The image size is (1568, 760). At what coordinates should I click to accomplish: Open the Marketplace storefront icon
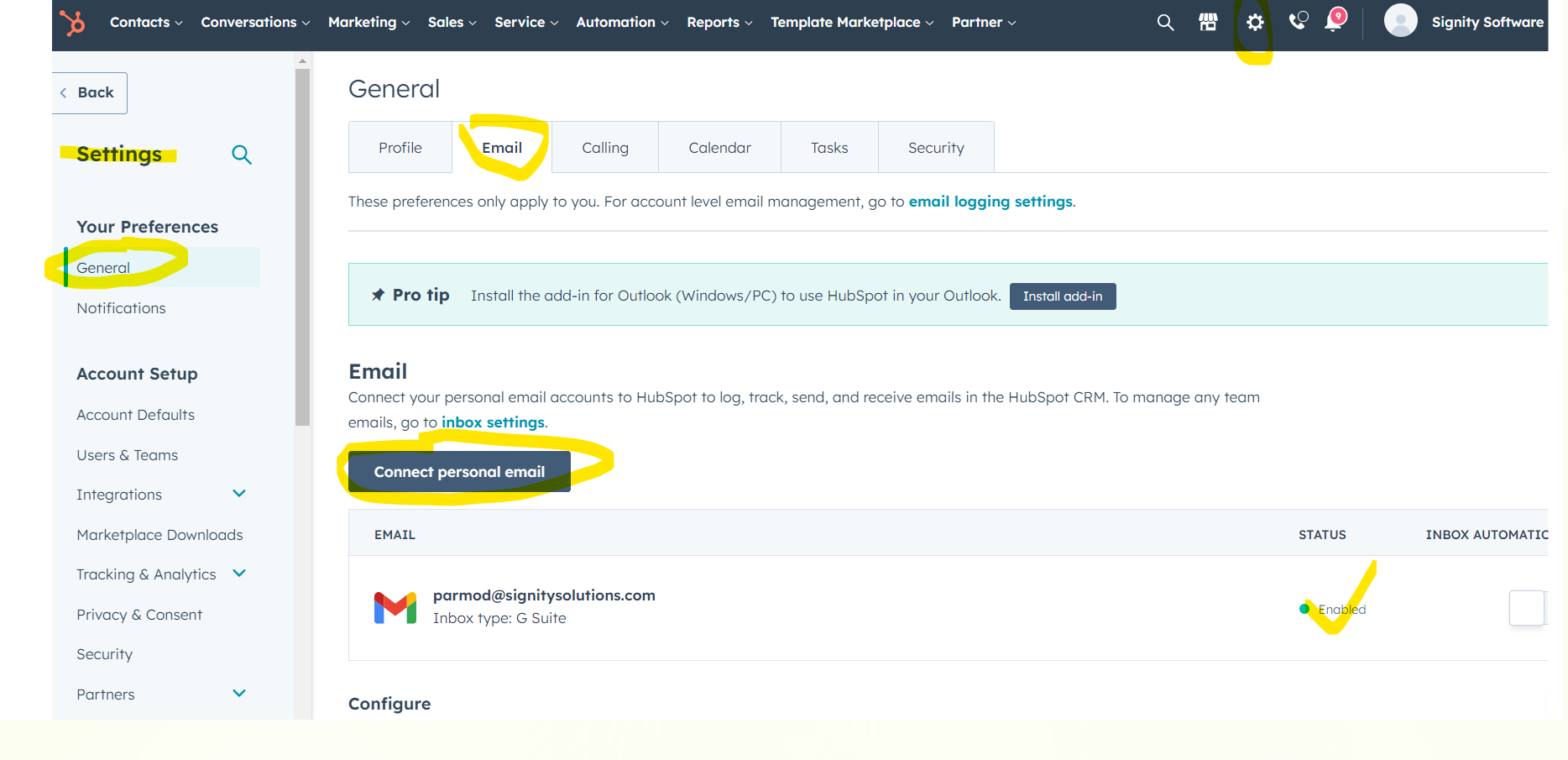coord(1208,23)
